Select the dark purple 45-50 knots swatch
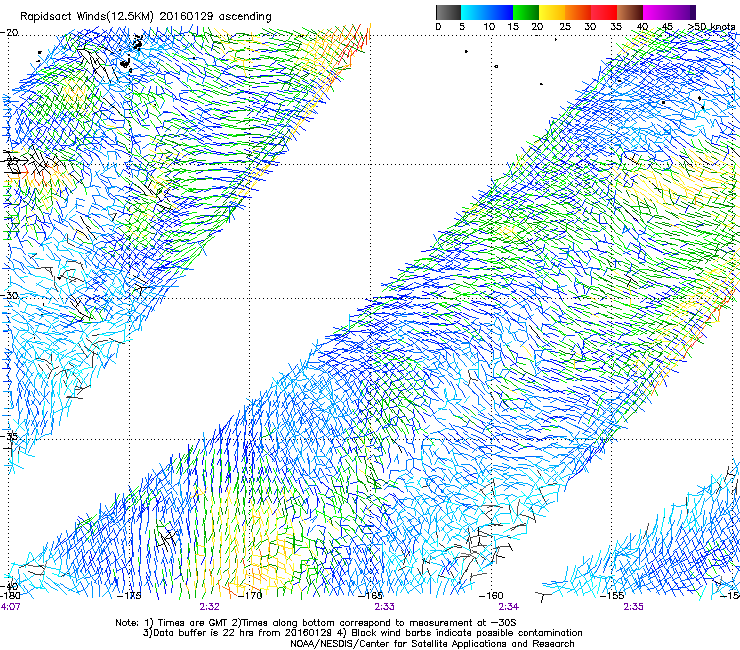Viewport: 740px width, 650px height. [682, 12]
